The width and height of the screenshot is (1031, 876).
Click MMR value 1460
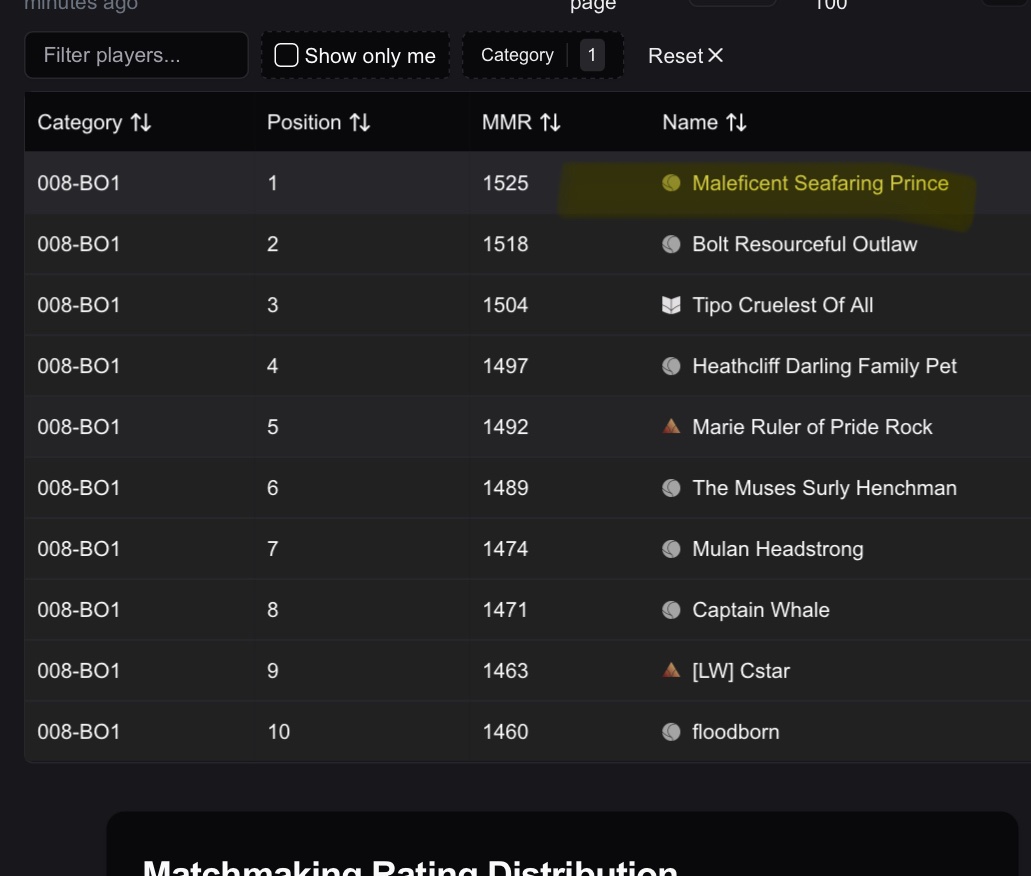tap(505, 731)
